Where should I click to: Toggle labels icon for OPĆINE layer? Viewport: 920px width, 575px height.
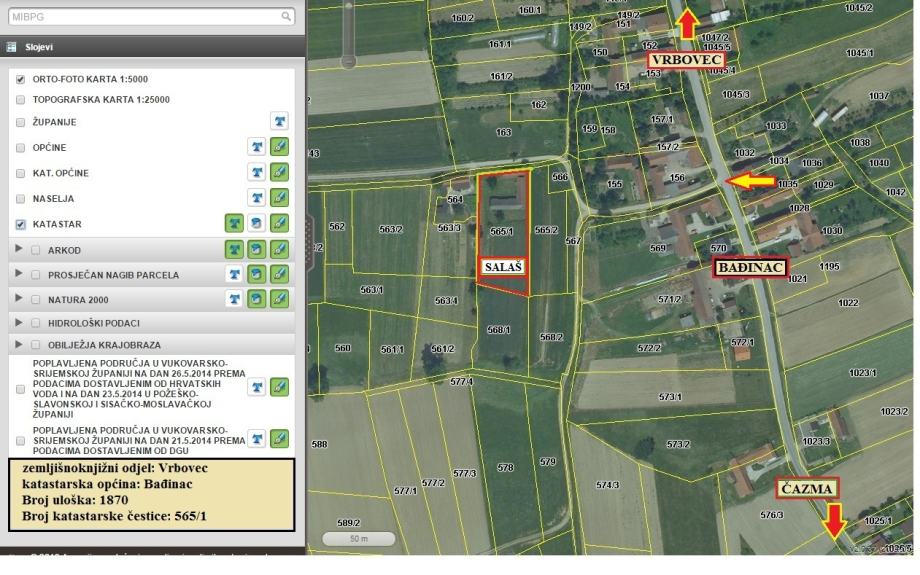pos(257,147)
